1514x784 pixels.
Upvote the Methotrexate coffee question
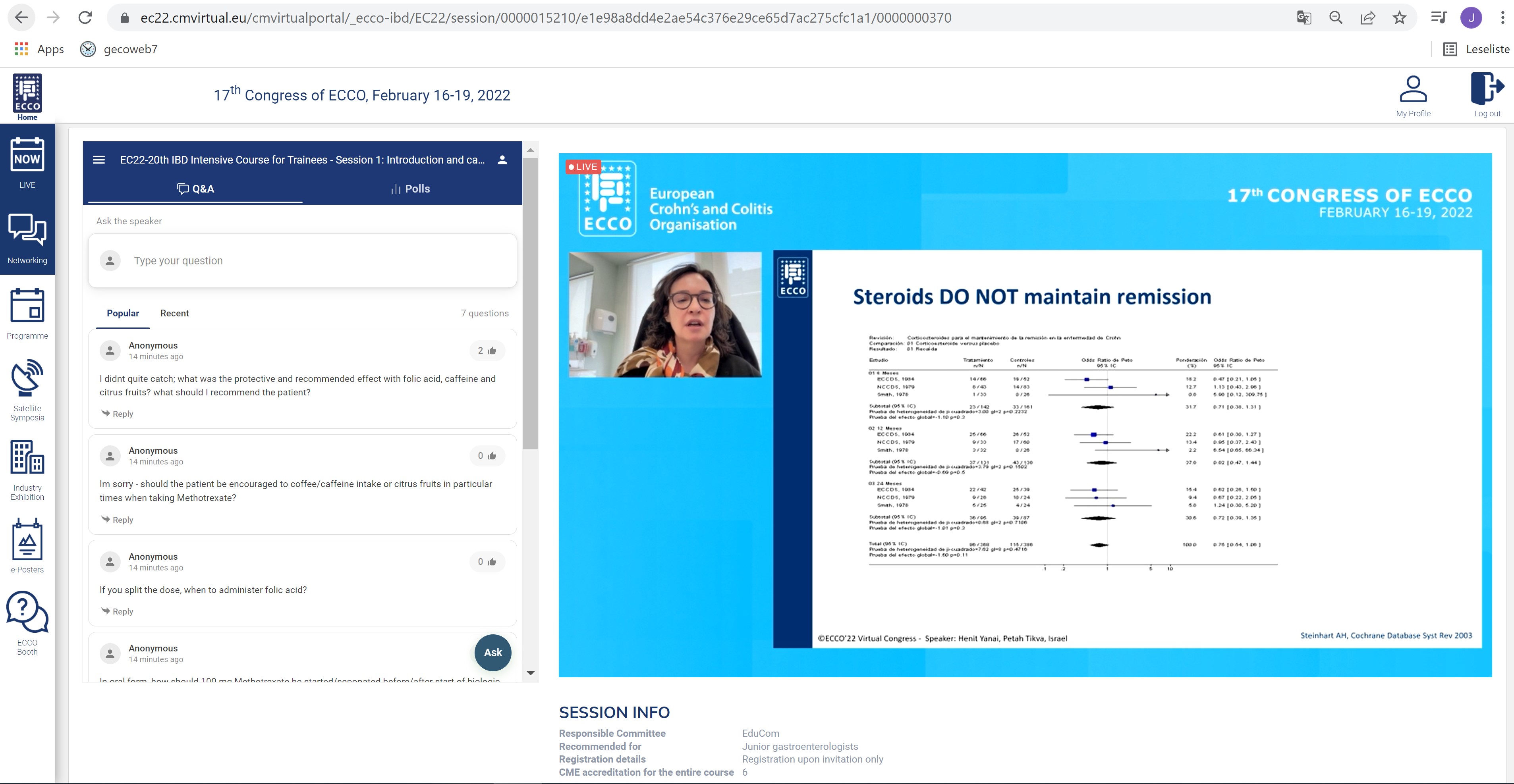(x=487, y=456)
